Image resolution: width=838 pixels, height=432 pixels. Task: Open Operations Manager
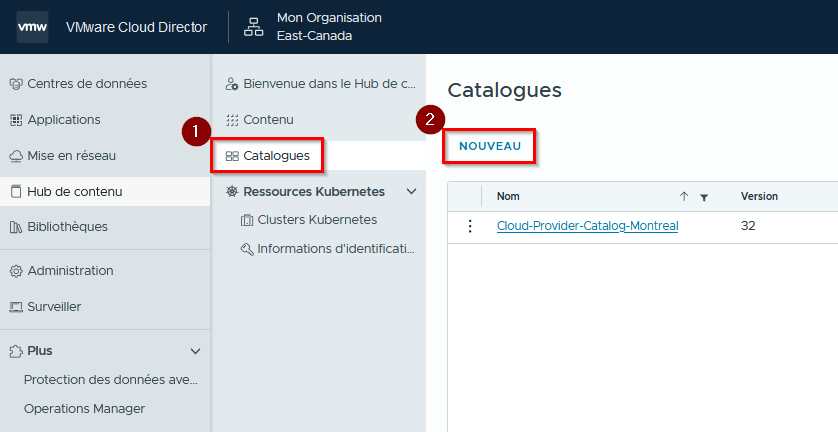point(84,409)
